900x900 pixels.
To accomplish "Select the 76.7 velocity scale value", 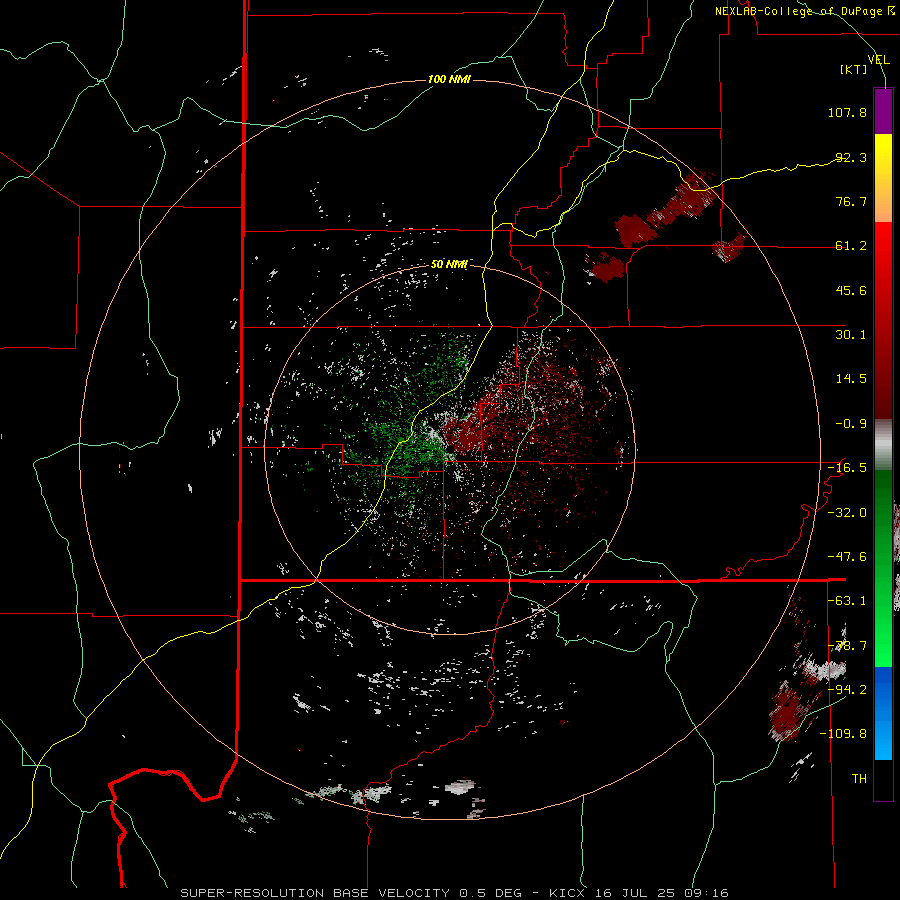I will 851,201.
